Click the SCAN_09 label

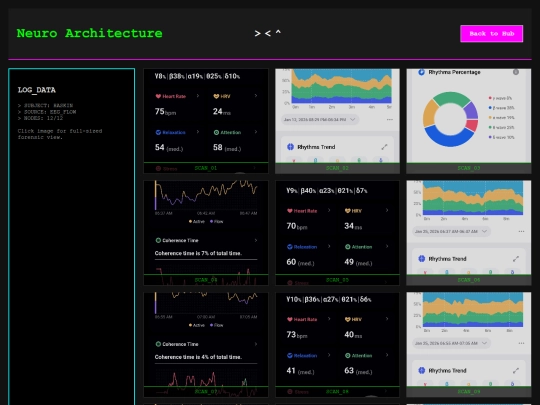(x=469, y=392)
